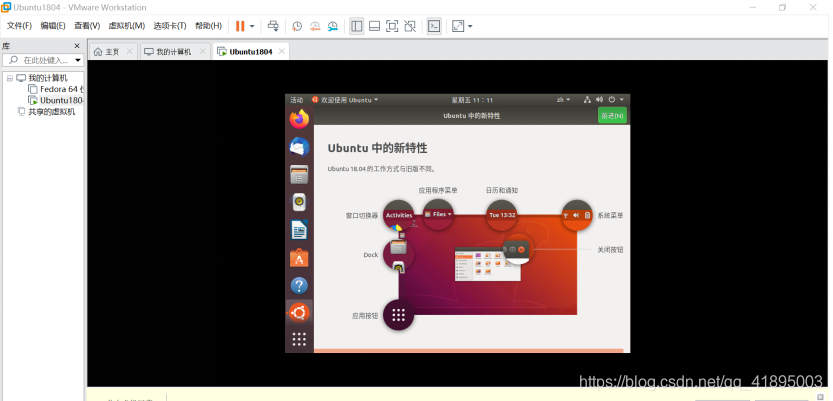Open the 帮助(H) menu

click(208, 25)
